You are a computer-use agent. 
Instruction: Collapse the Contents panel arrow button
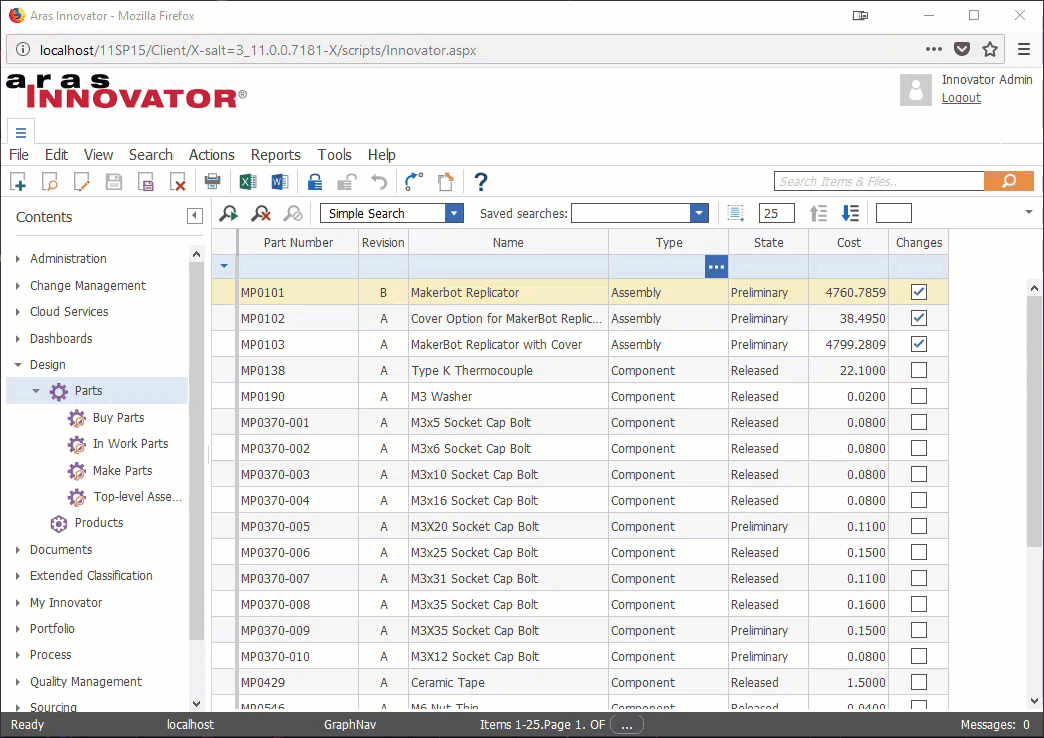tap(194, 216)
